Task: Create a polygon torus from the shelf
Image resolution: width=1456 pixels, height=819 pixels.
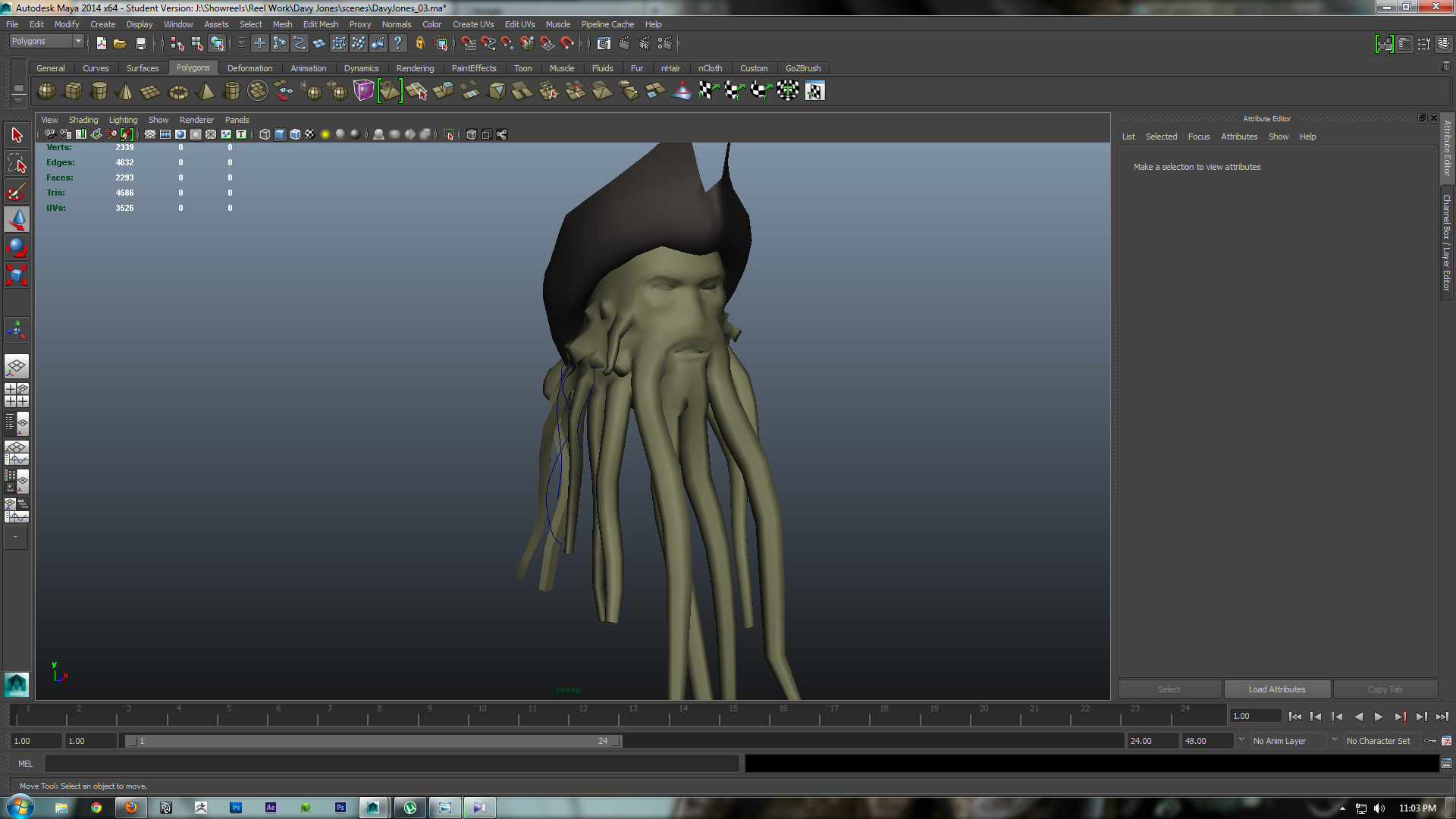Action: click(x=178, y=91)
